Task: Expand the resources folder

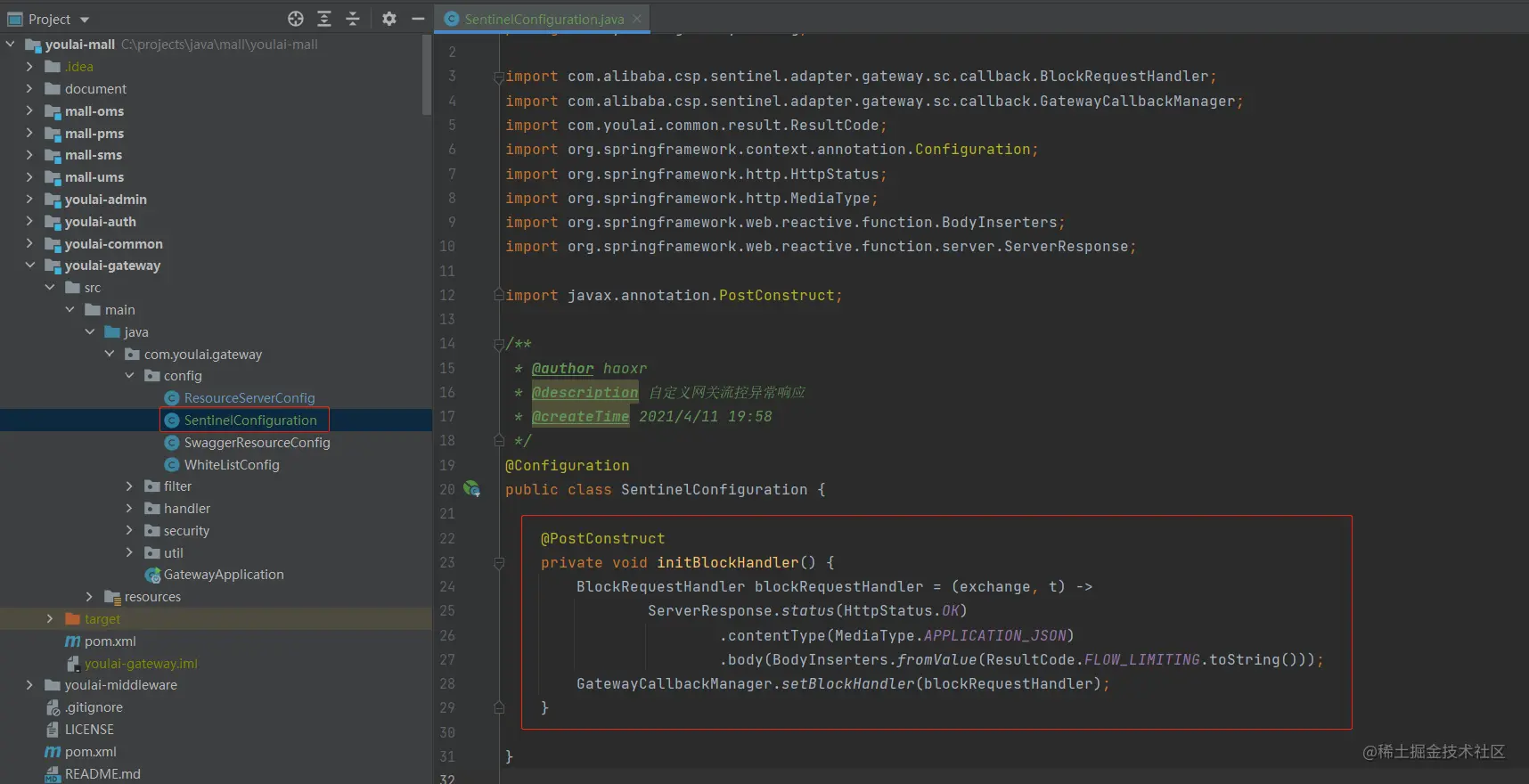Action: (89, 596)
